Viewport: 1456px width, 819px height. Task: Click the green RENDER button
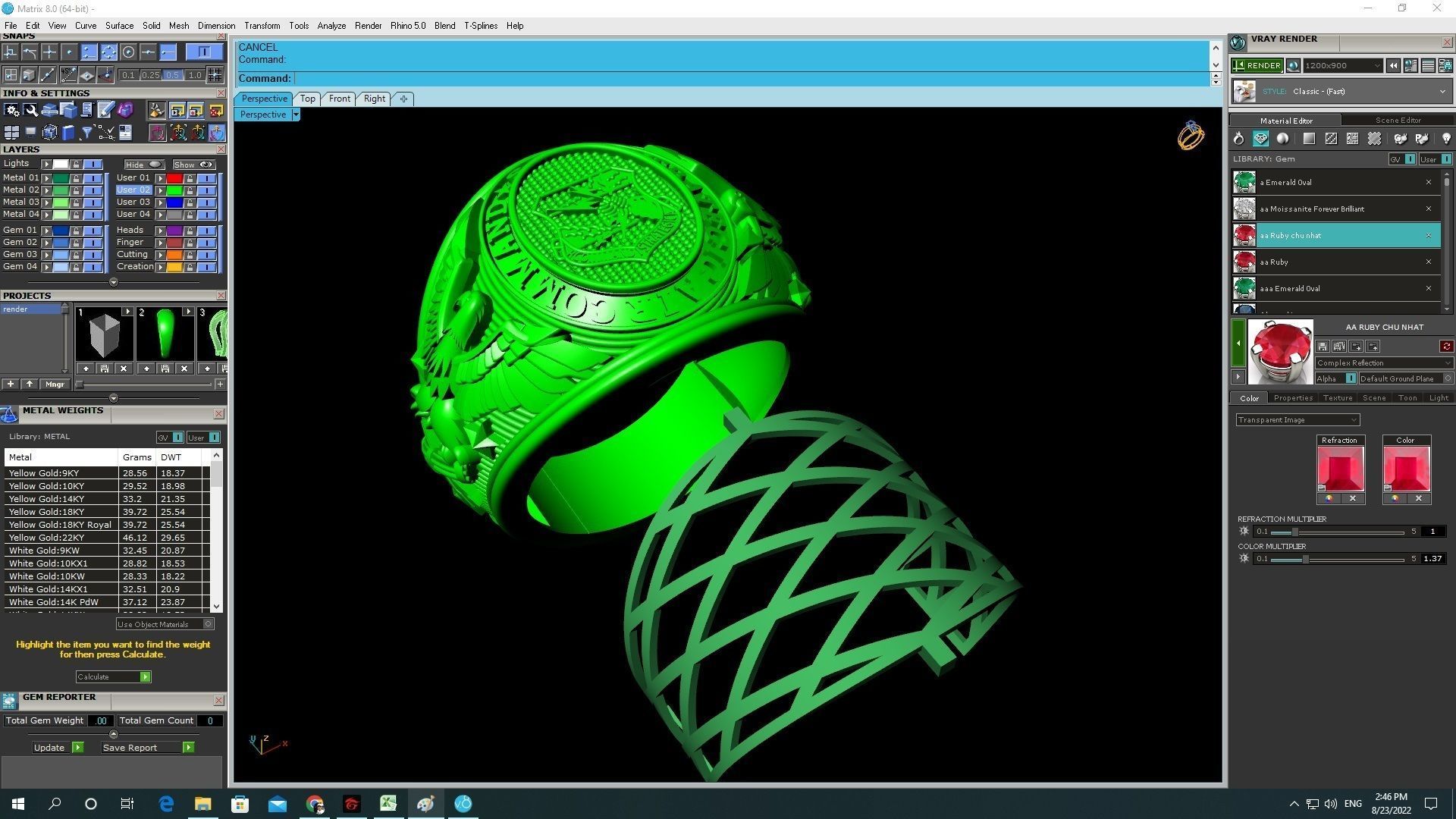1257,65
